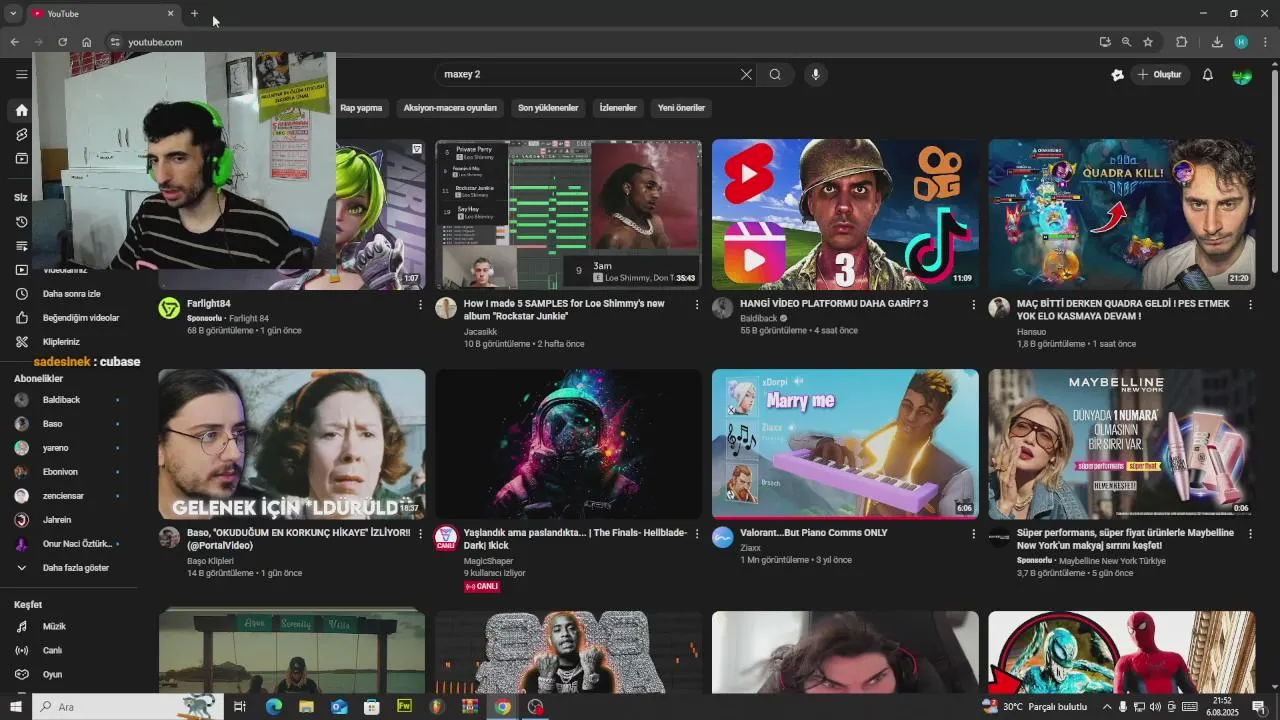
Task: Expand Daha fazla göster in subscriptions
Action: (75, 568)
